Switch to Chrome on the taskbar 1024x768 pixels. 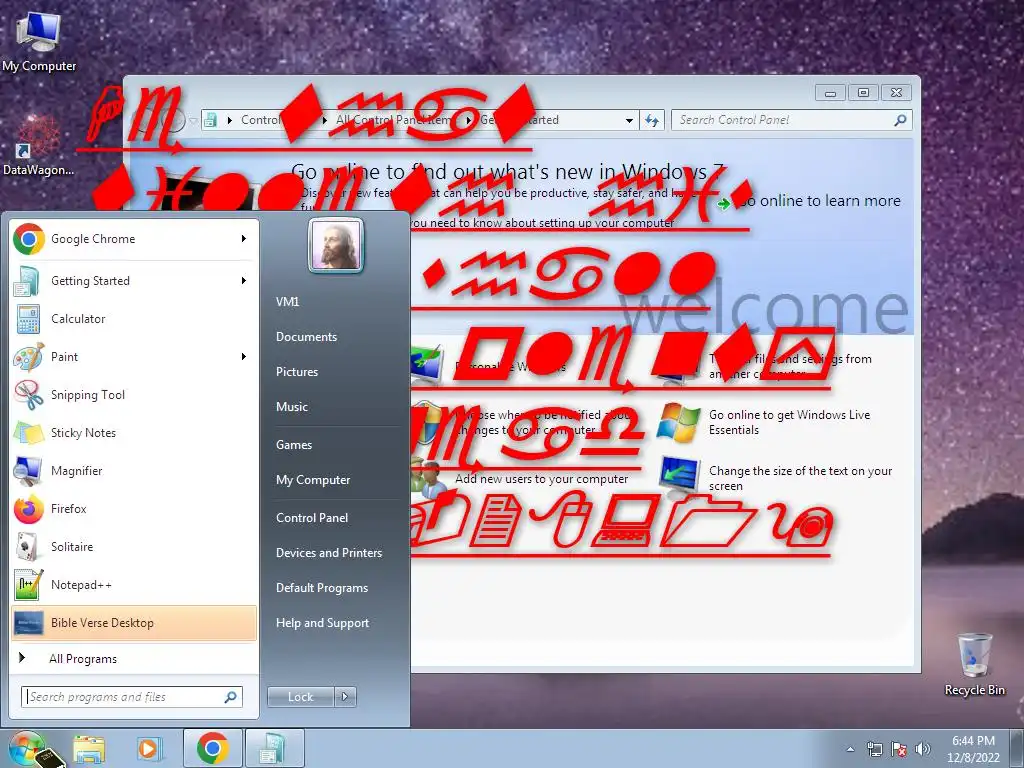click(x=213, y=748)
